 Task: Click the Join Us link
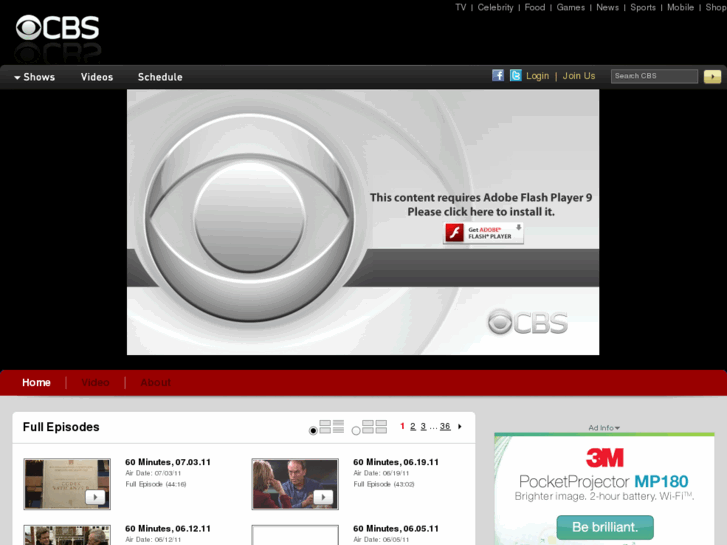tap(579, 76)
